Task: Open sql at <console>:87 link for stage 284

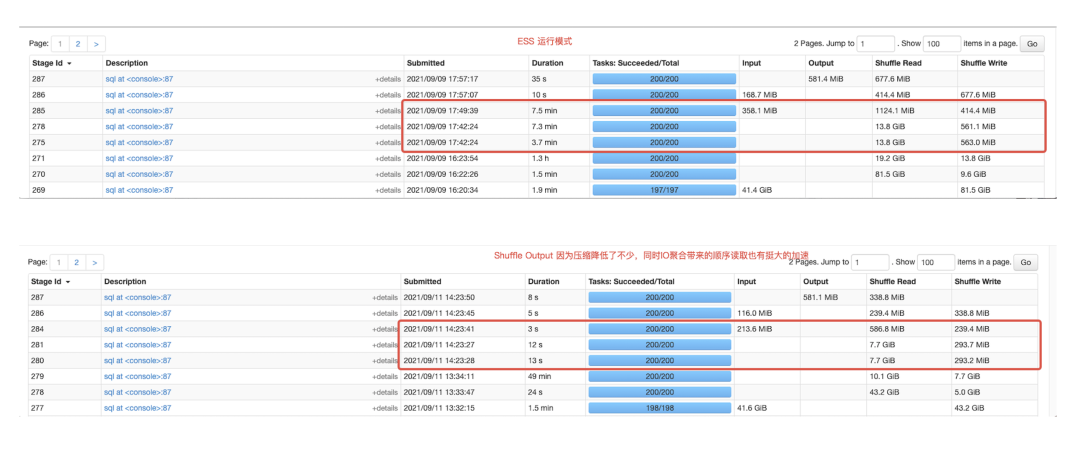Action: point(138,329)
